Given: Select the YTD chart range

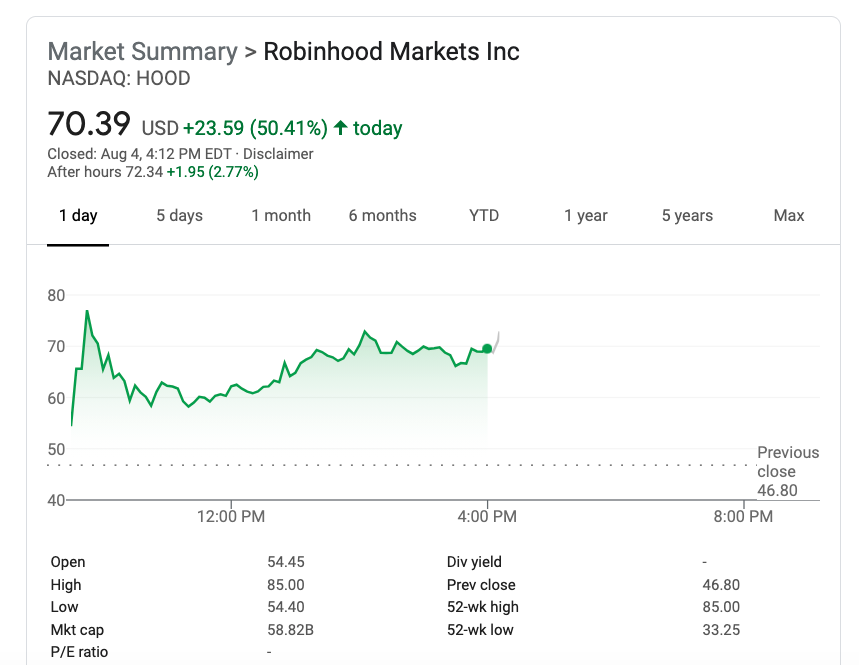Looking at the screenshot, I should [483, 215].
